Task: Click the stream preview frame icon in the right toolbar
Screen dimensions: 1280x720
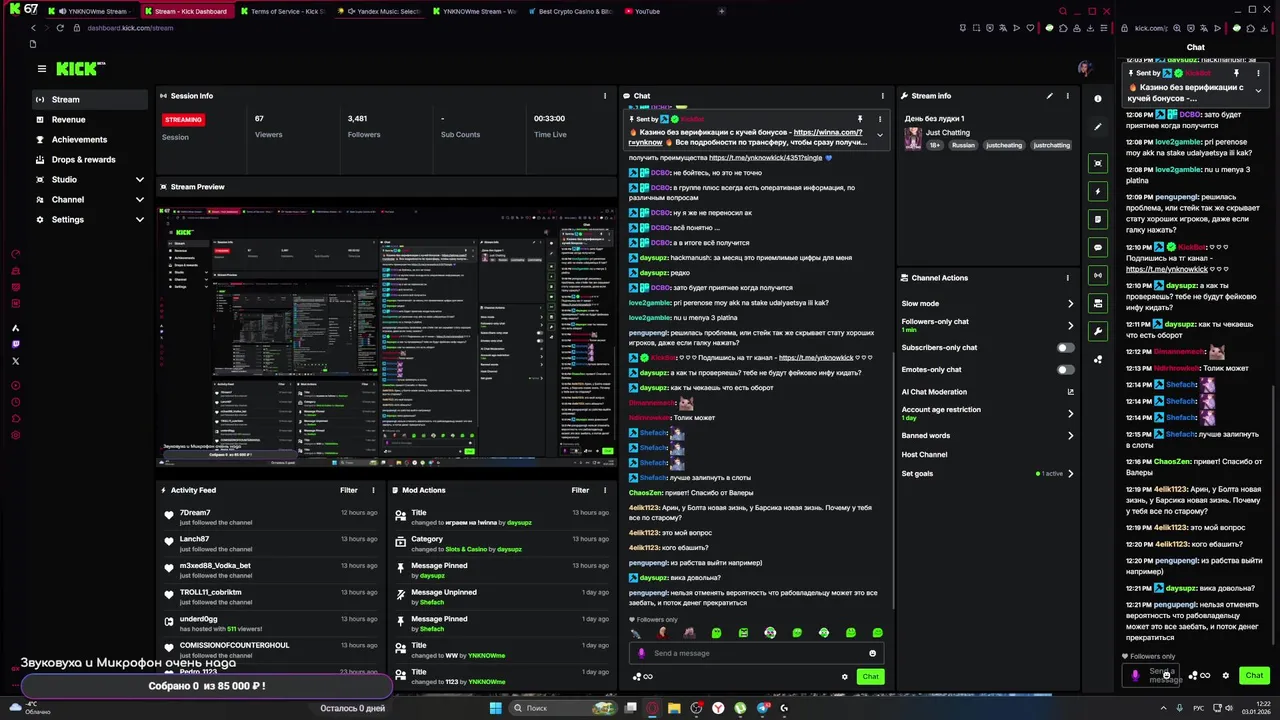Action: click(1098, 163)
